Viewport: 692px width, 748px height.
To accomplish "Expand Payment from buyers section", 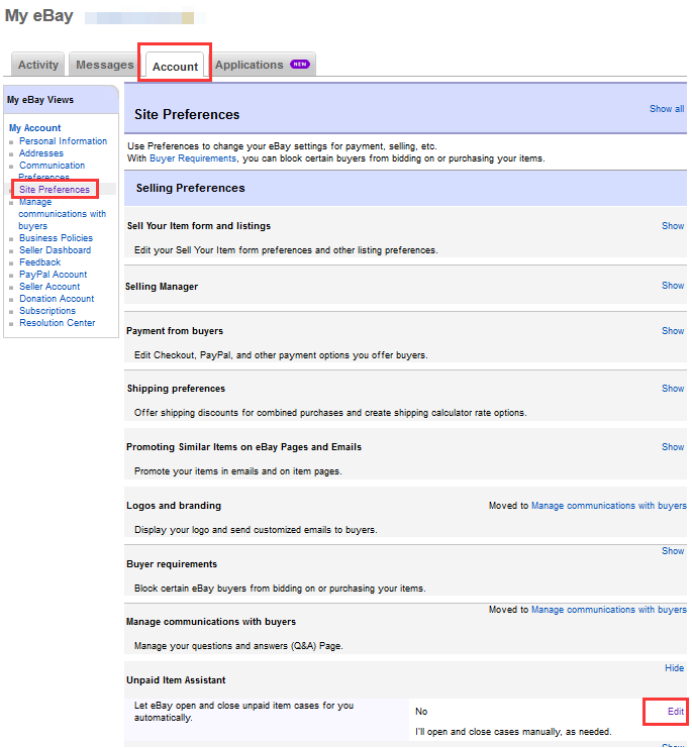I will click(x=673, y=331).
